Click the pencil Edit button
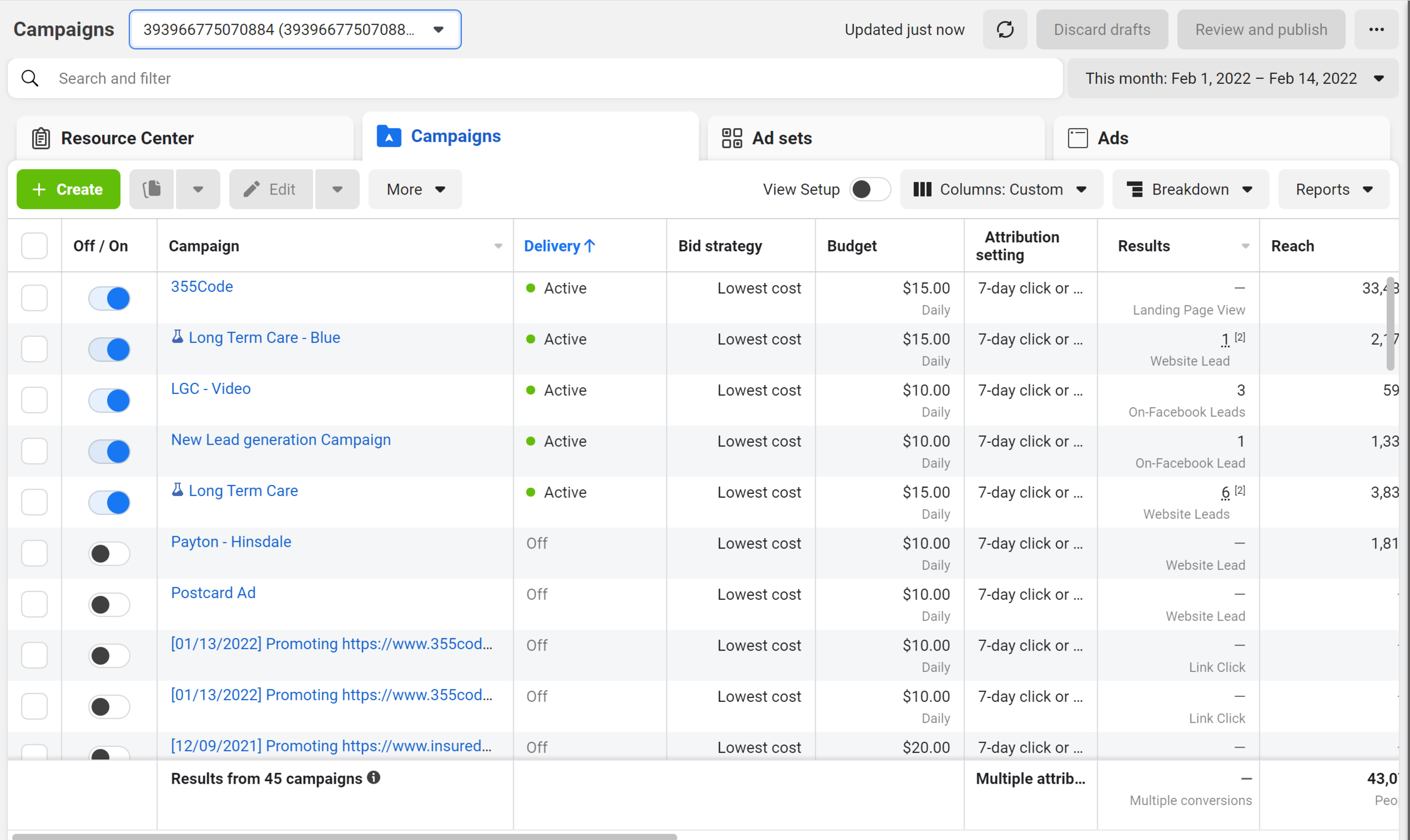 pyautogui.click(x=271, y=189)
